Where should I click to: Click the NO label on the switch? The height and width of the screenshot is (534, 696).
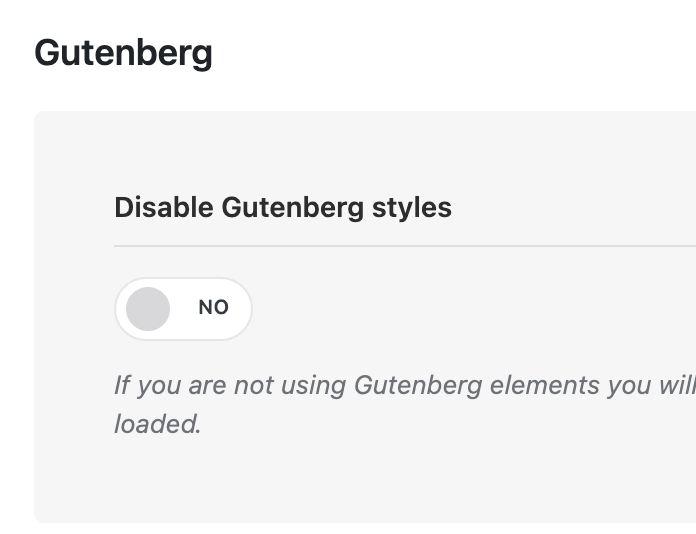(213, 308)
